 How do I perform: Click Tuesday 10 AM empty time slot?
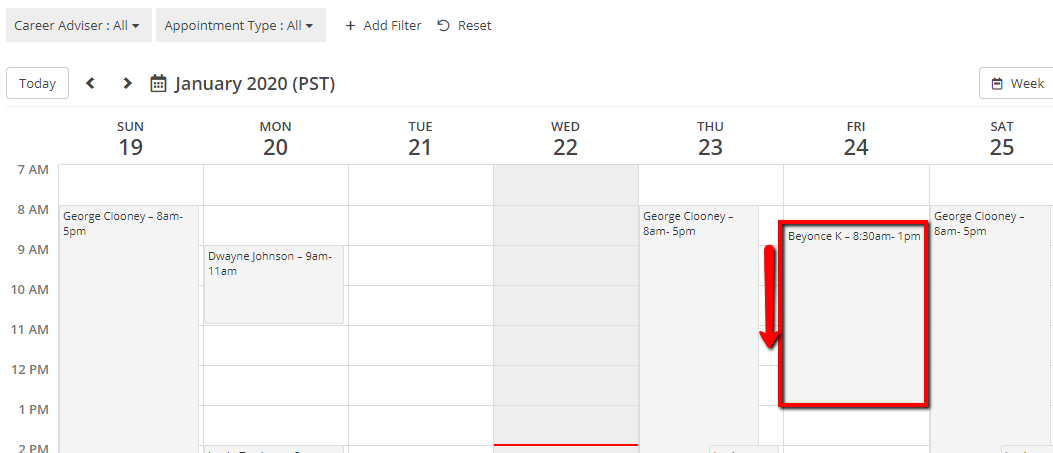(x=420, y=305)
